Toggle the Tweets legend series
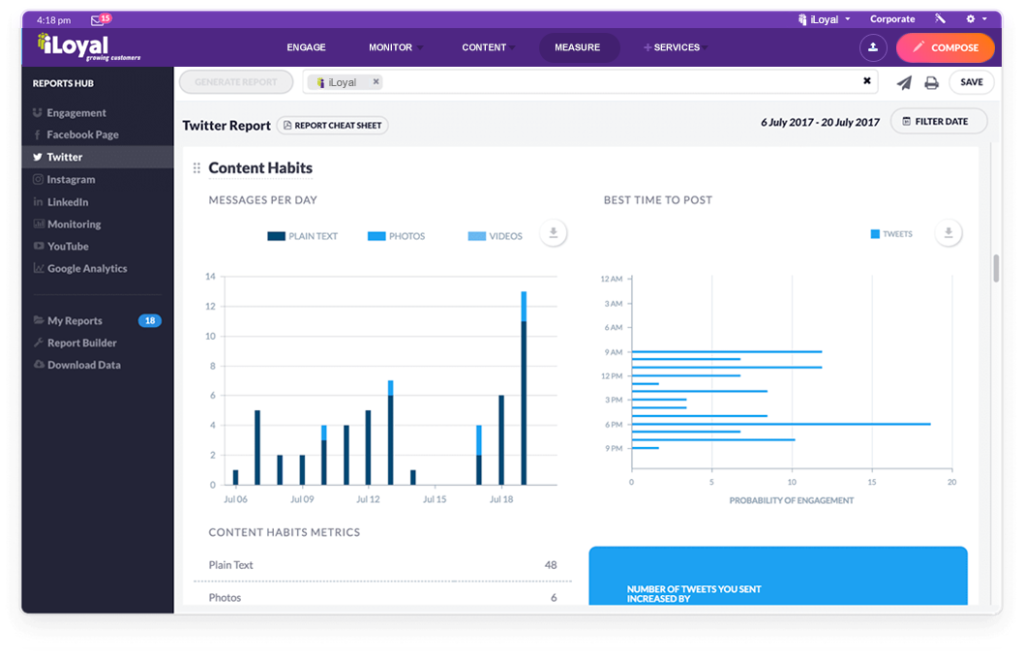 point(891,234)
